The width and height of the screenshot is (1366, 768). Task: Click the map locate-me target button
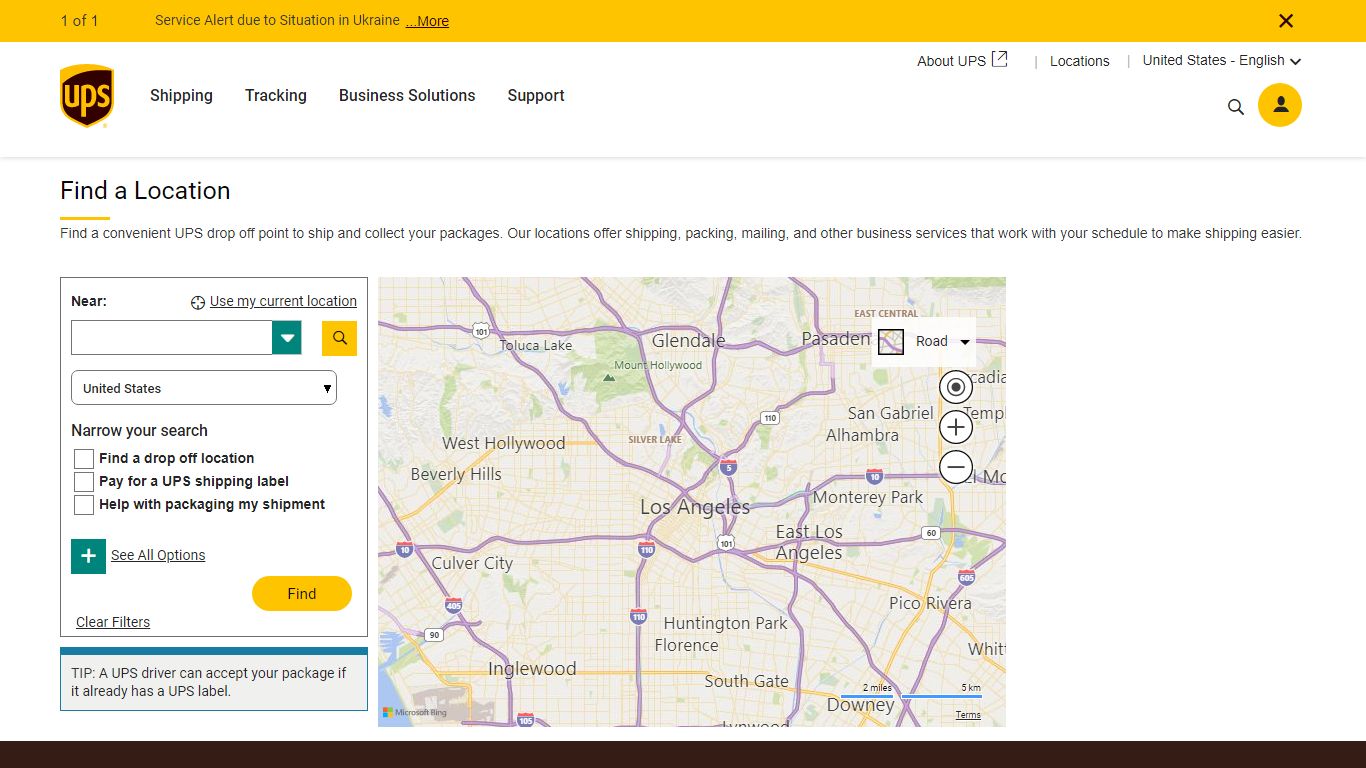click(956, 387)
